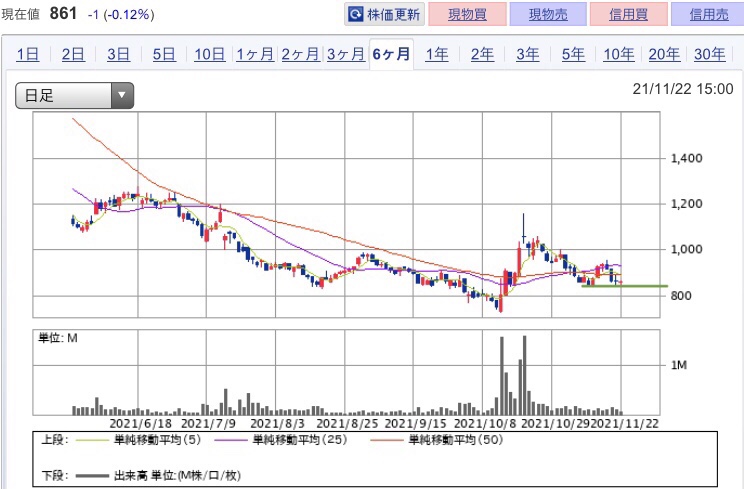Switch to the 1年 period tab
744x489 pixels.
pos(437,55)
